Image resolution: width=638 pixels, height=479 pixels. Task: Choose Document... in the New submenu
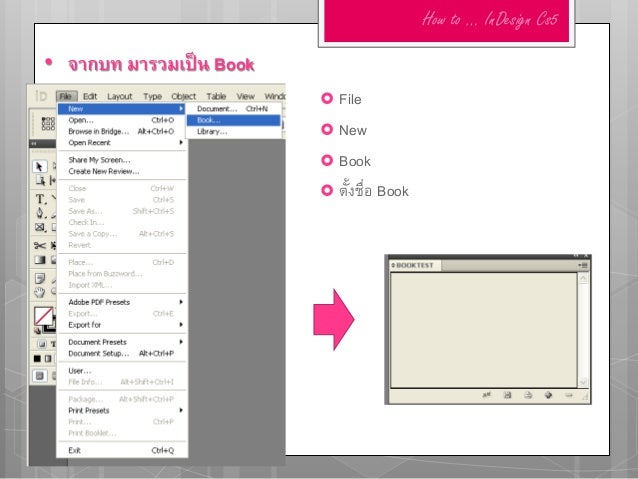(234, 109)
